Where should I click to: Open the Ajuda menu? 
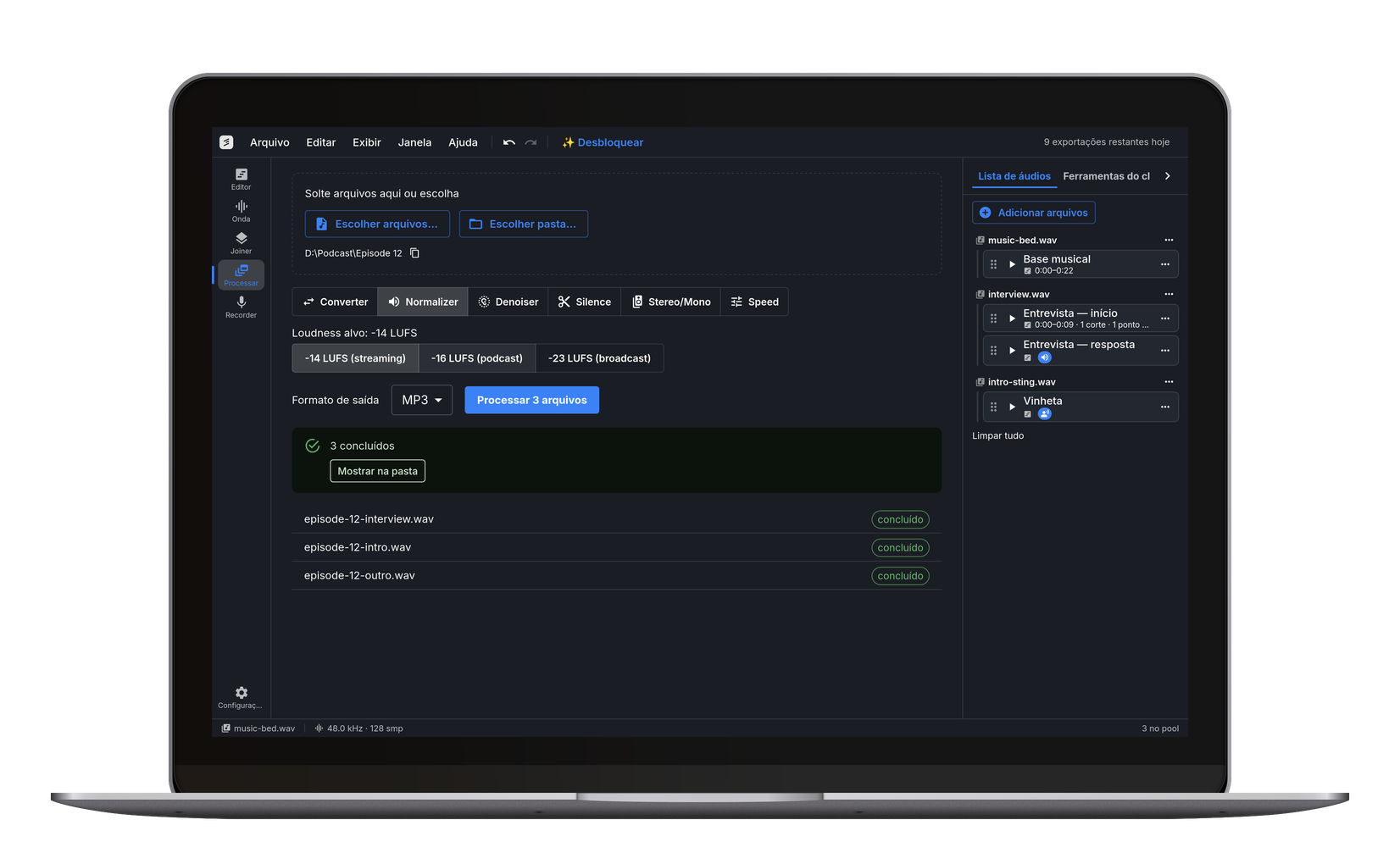pyautogui.click(x=463, y=142)
